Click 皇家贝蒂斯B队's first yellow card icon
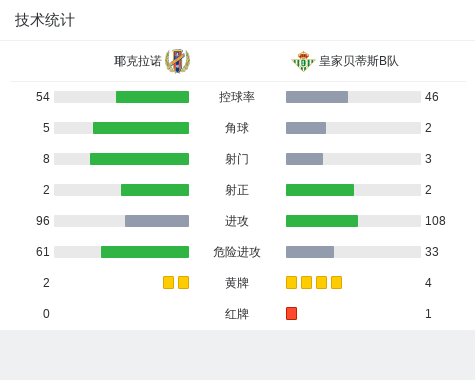475x380 pixels. click(291, 283)
